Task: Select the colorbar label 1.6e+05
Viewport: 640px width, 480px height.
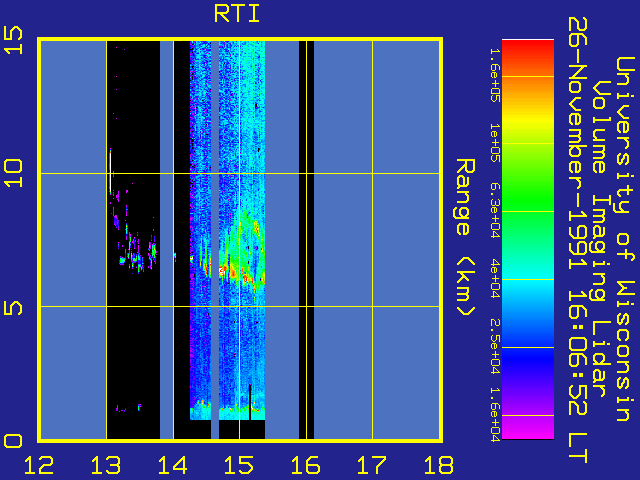Action: click(494, 75)
